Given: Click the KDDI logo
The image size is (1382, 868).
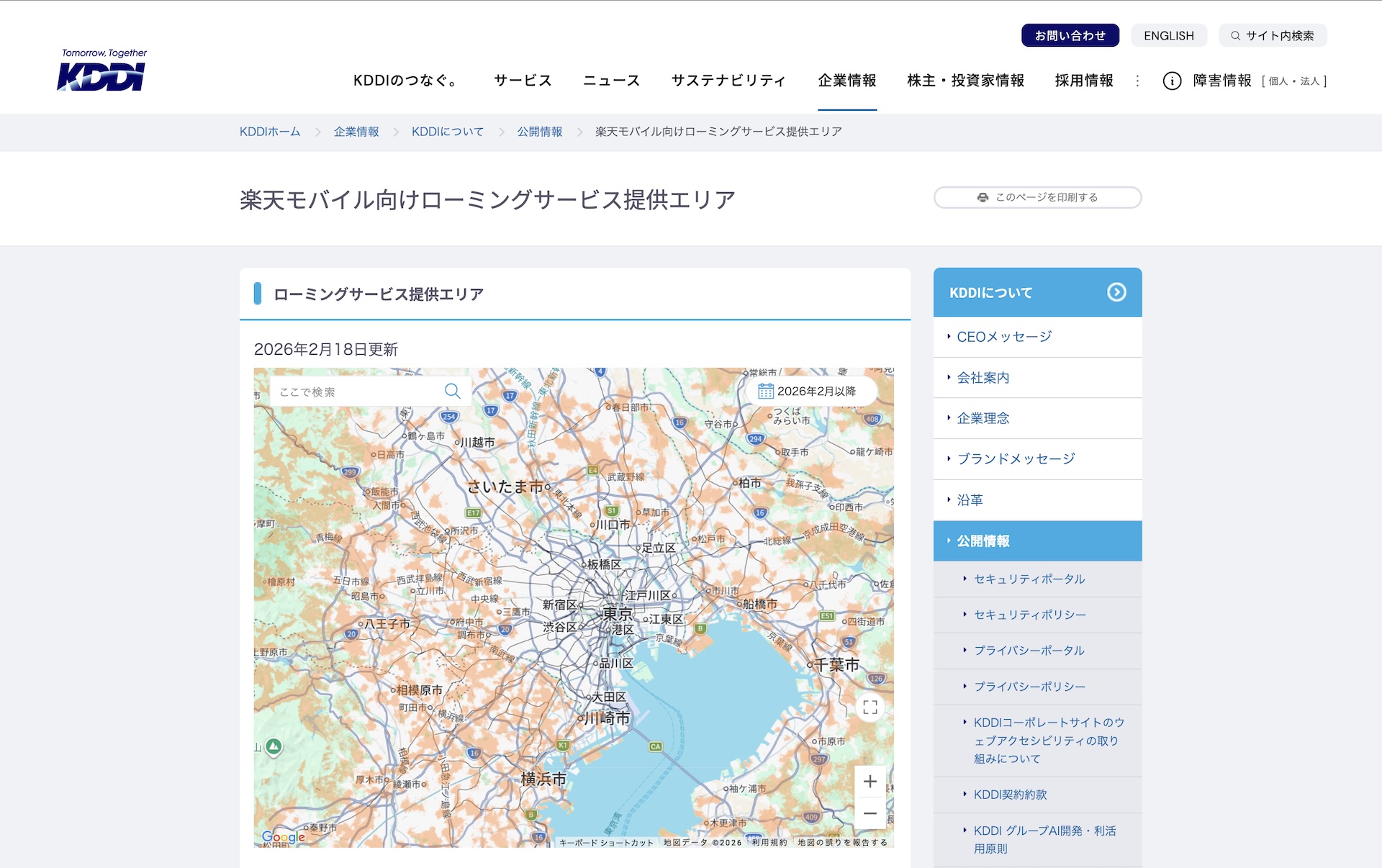Looking at the screenshot, I should [x=101, y=71].
